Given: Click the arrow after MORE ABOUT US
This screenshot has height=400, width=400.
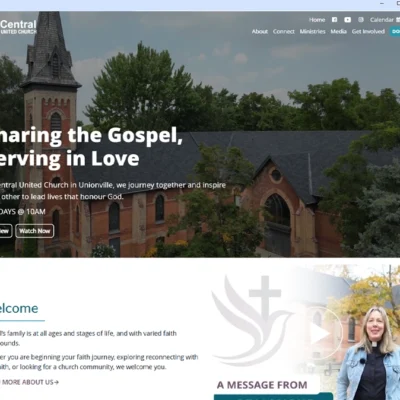Looking at the screenshot, I should 56,382.
